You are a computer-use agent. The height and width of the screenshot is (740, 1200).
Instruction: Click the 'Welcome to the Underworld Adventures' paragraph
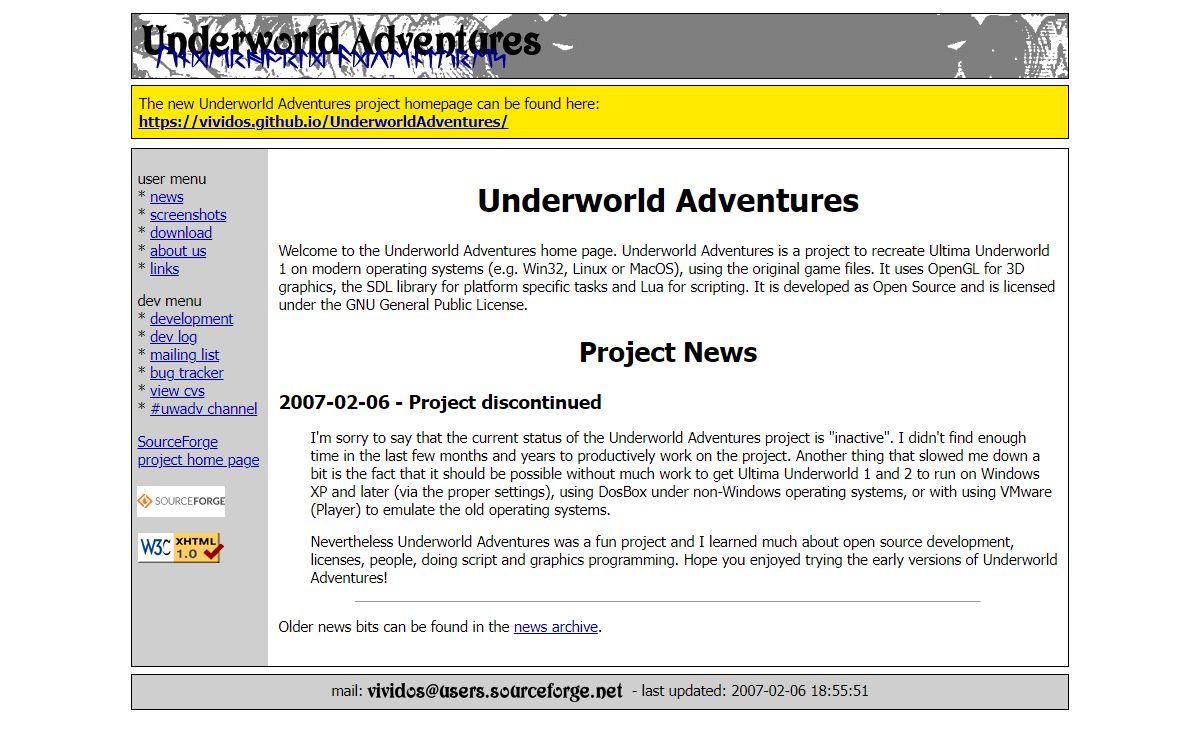coord(667,278)
